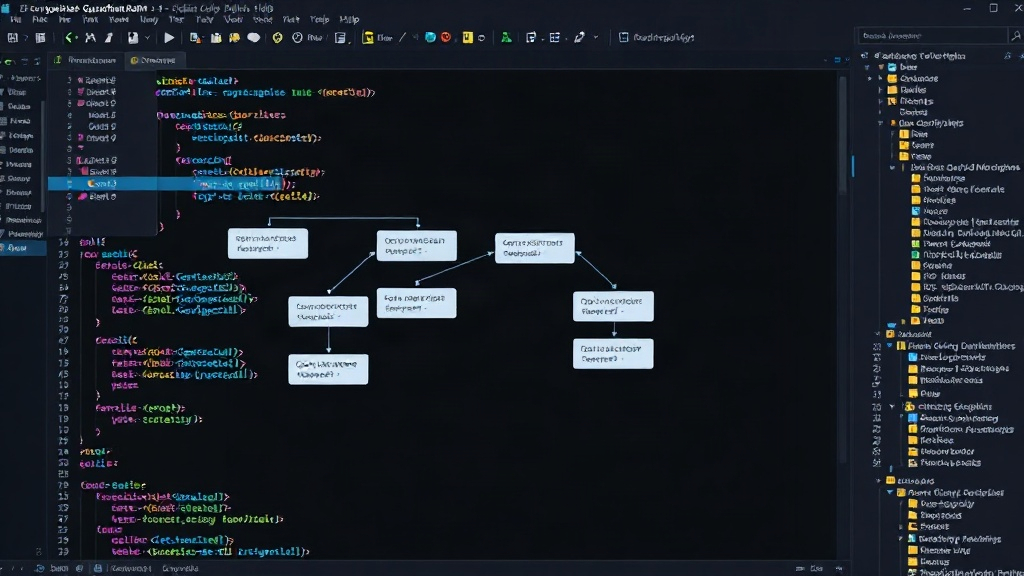This screenshot has width=1024, height=576.
Task: Select the highlighted entry in the left sidebar
Action: [x=22, y=248]
